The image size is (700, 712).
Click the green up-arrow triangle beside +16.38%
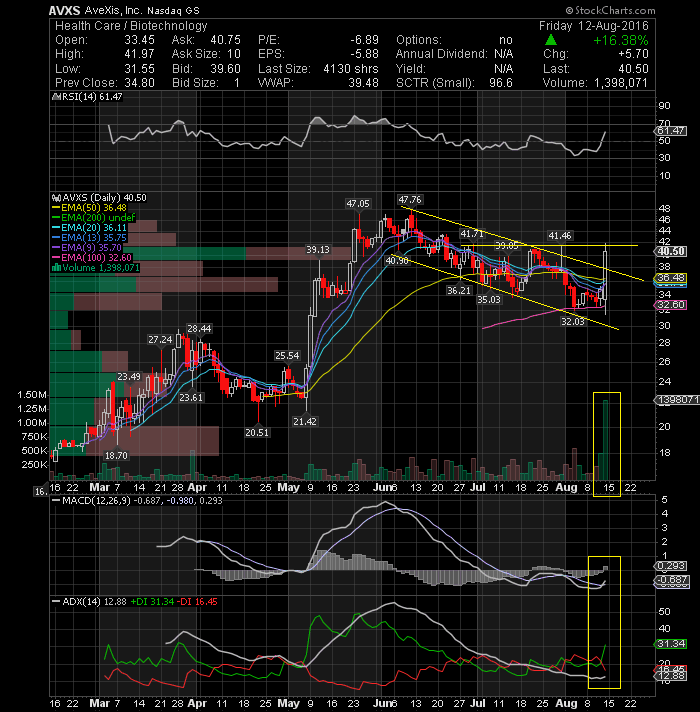tap(551, 40)
